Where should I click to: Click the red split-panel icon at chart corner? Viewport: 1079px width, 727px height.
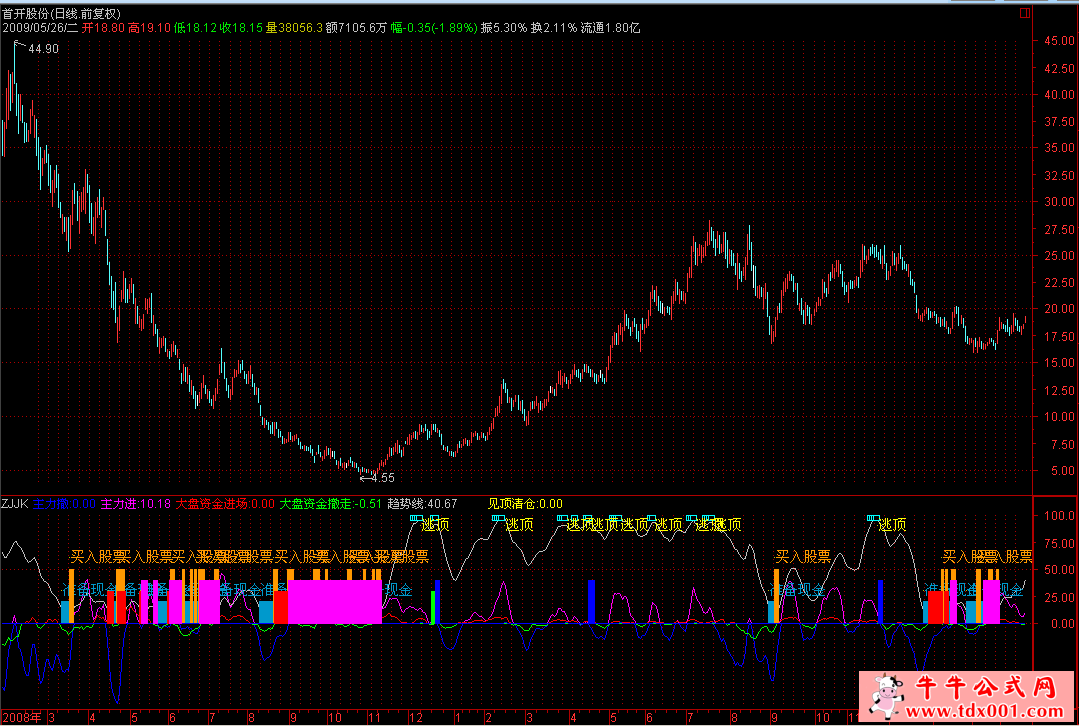pyautogui.click(x=1025, y=13)
